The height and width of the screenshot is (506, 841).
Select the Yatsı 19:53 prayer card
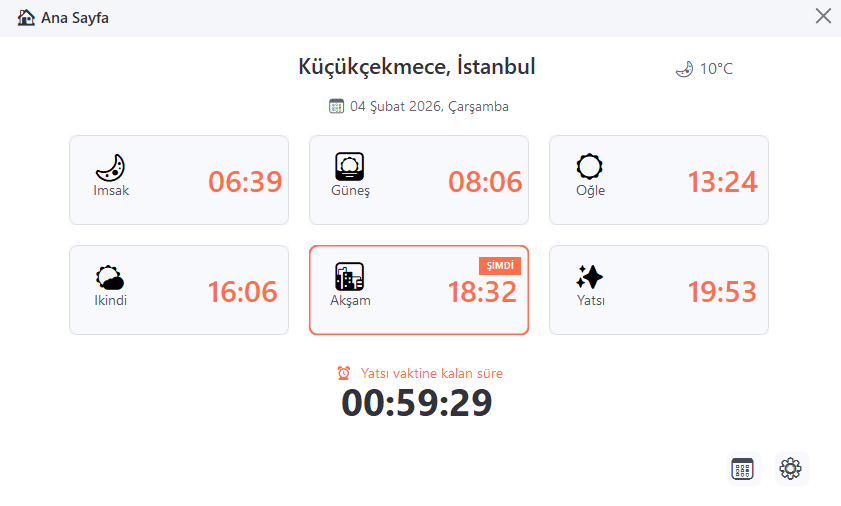[659, 290]
